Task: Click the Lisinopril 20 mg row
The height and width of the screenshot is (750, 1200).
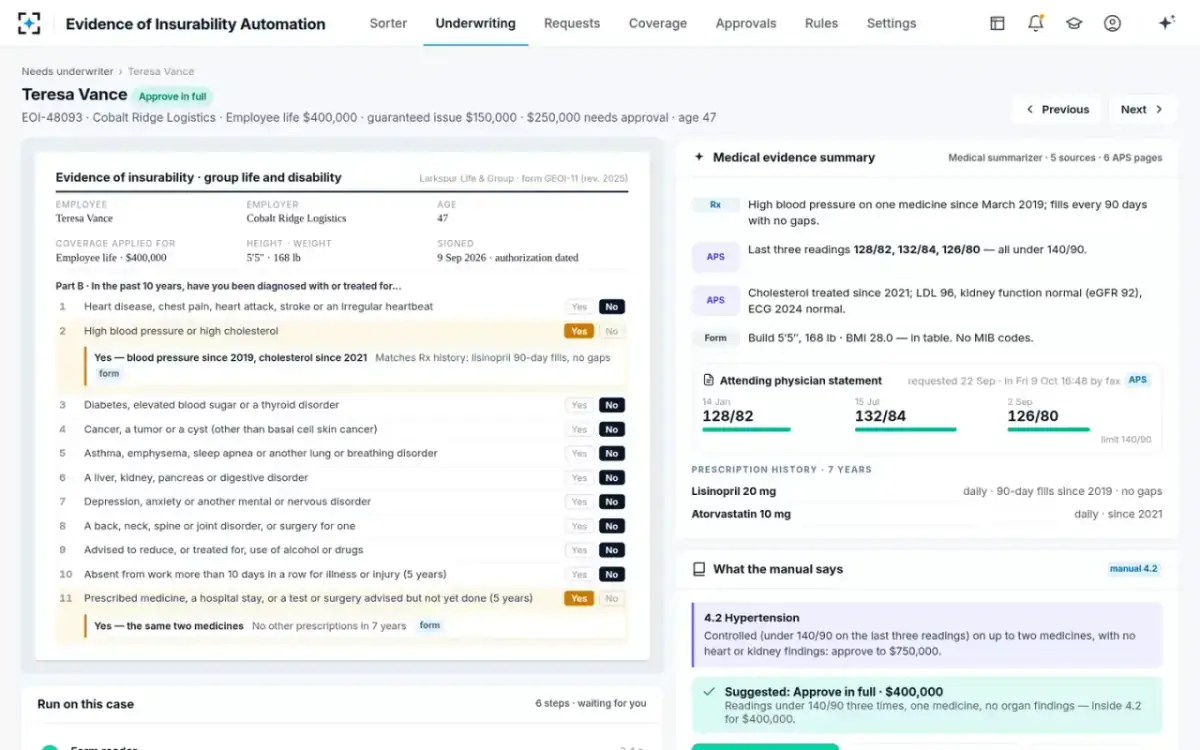Action: (927, 491)
